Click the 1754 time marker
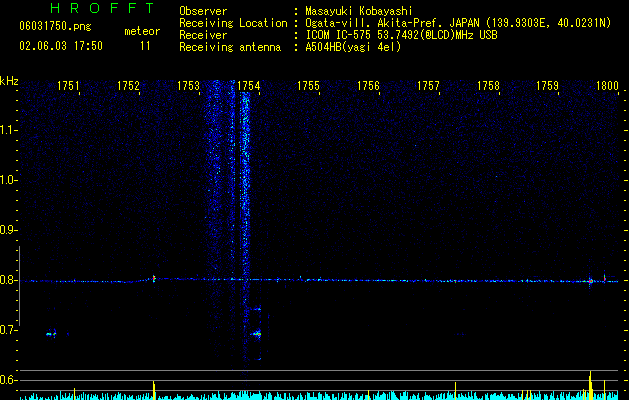Viewport: 629px width, 400px height. click(x=248, y=86)
